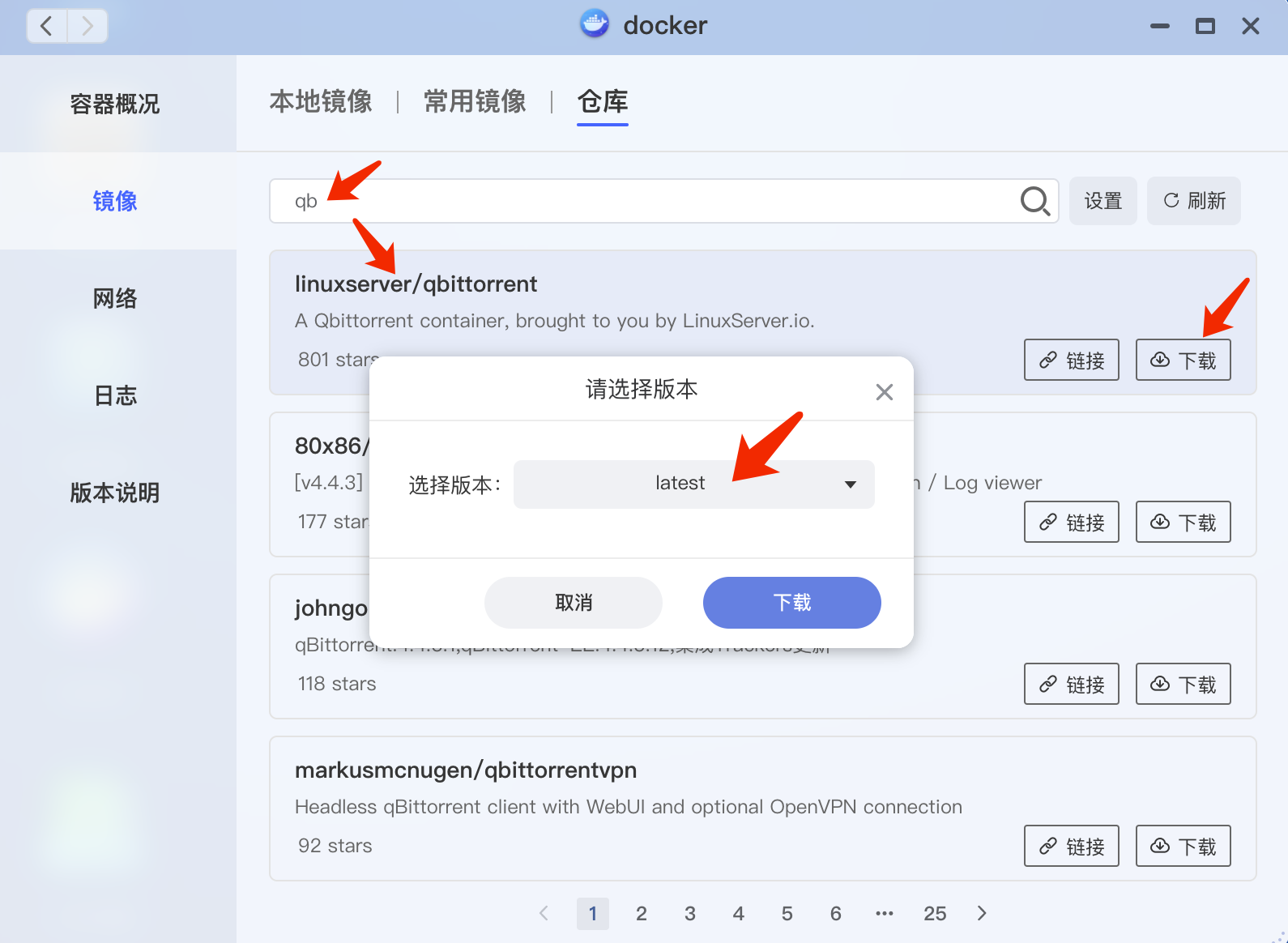Confirm with blue 下载 button in dialog
The width and height of the screenshot is (1288, 943).
792,603
